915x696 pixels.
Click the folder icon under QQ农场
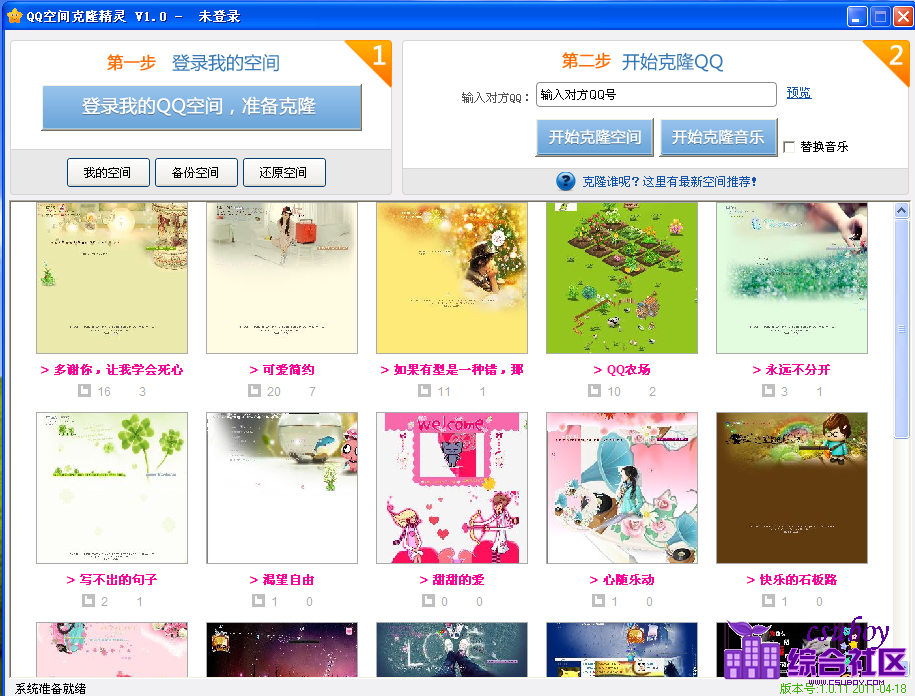coord(595,391)
